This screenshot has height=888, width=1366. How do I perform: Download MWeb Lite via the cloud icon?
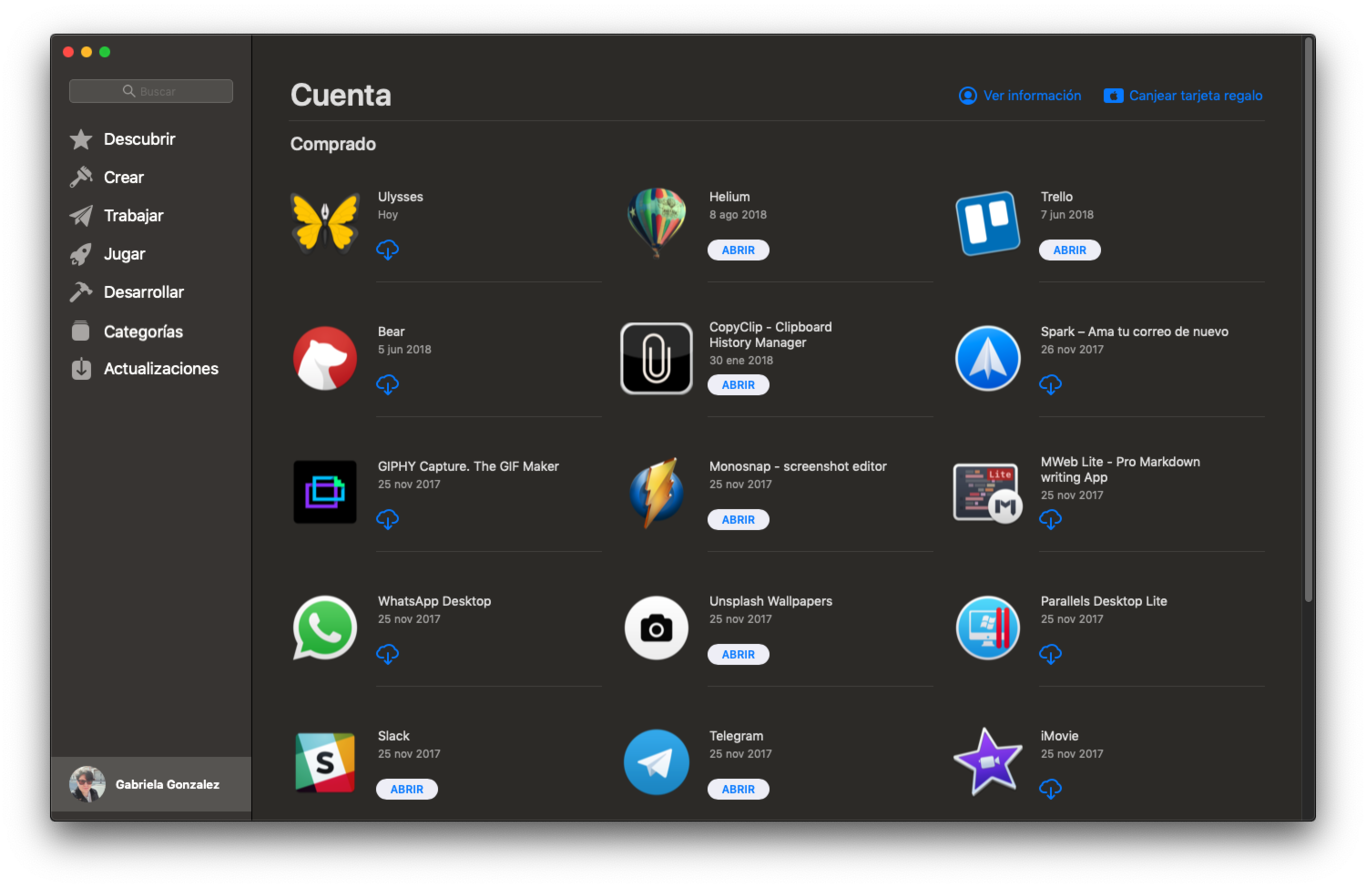click(x=1050, y=519)
